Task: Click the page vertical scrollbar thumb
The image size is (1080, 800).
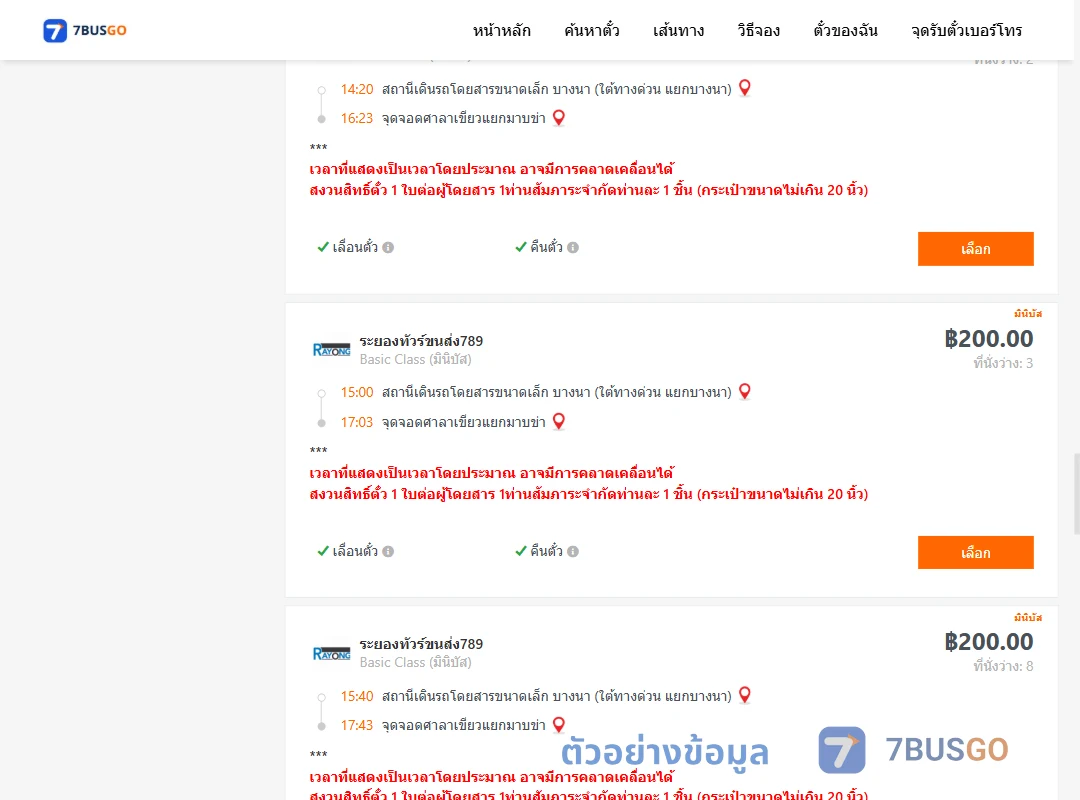Action: coord(1077,493)
